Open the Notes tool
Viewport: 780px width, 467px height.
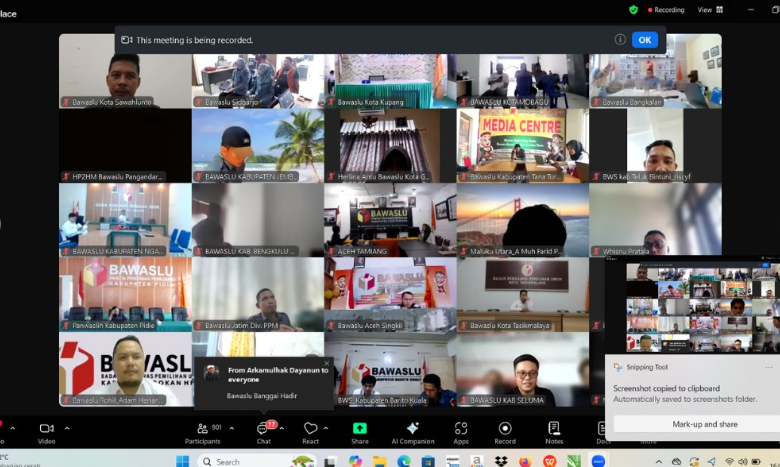(x=554, y=432)
